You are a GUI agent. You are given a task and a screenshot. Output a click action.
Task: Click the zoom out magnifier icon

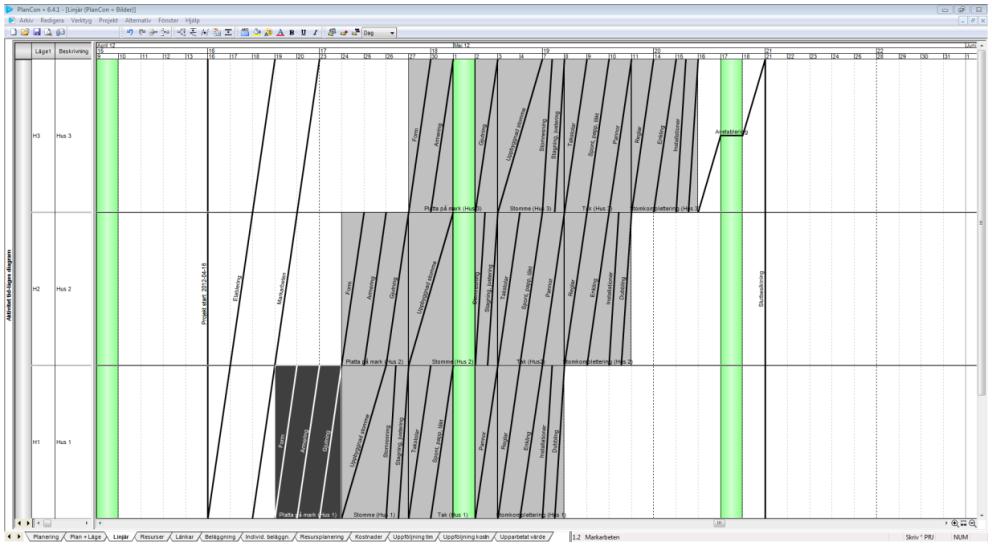(x=972, y=523)
